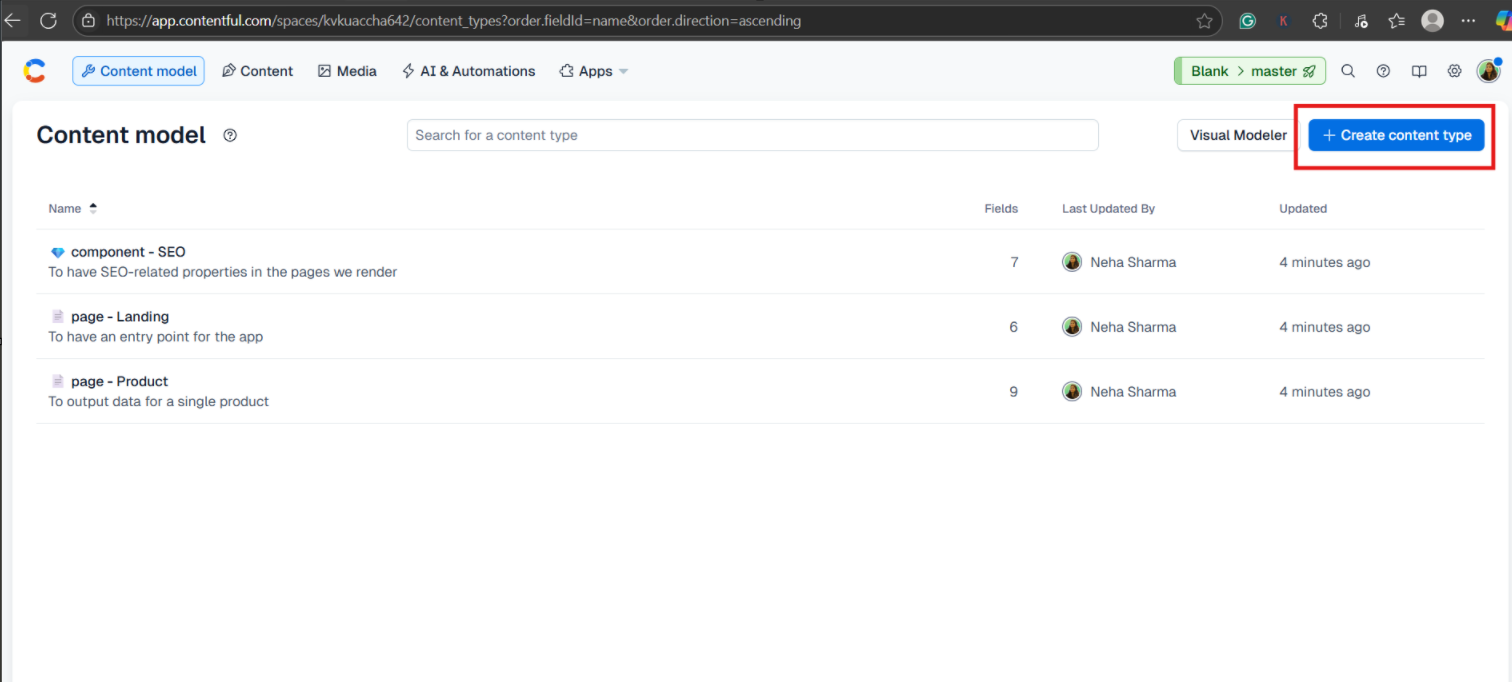This screenshot has height=682, width=1512.
Task: Open the page - Landing content type
Action: 120,317
